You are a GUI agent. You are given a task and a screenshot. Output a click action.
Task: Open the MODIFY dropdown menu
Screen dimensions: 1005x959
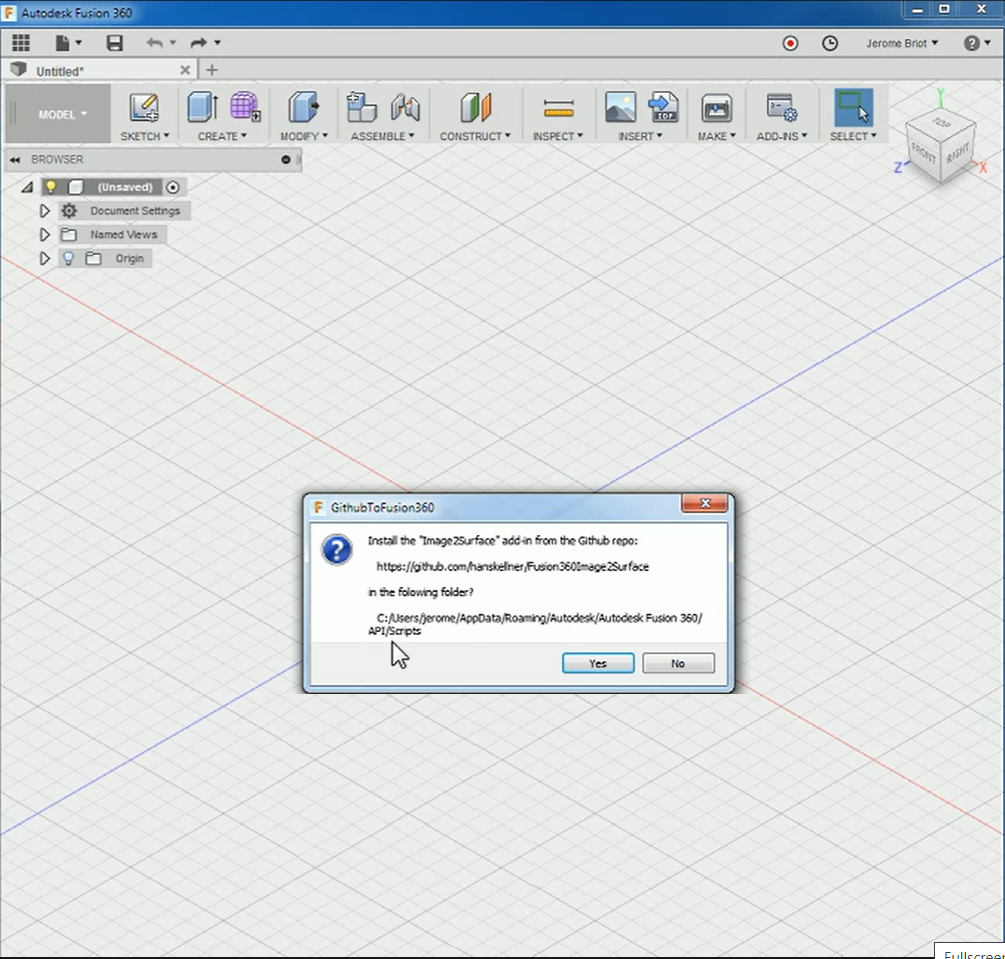click(x=304, y=136)
